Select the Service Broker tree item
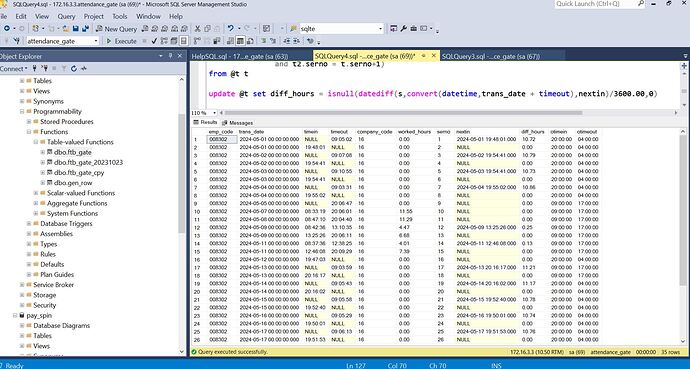 (53, 285)
